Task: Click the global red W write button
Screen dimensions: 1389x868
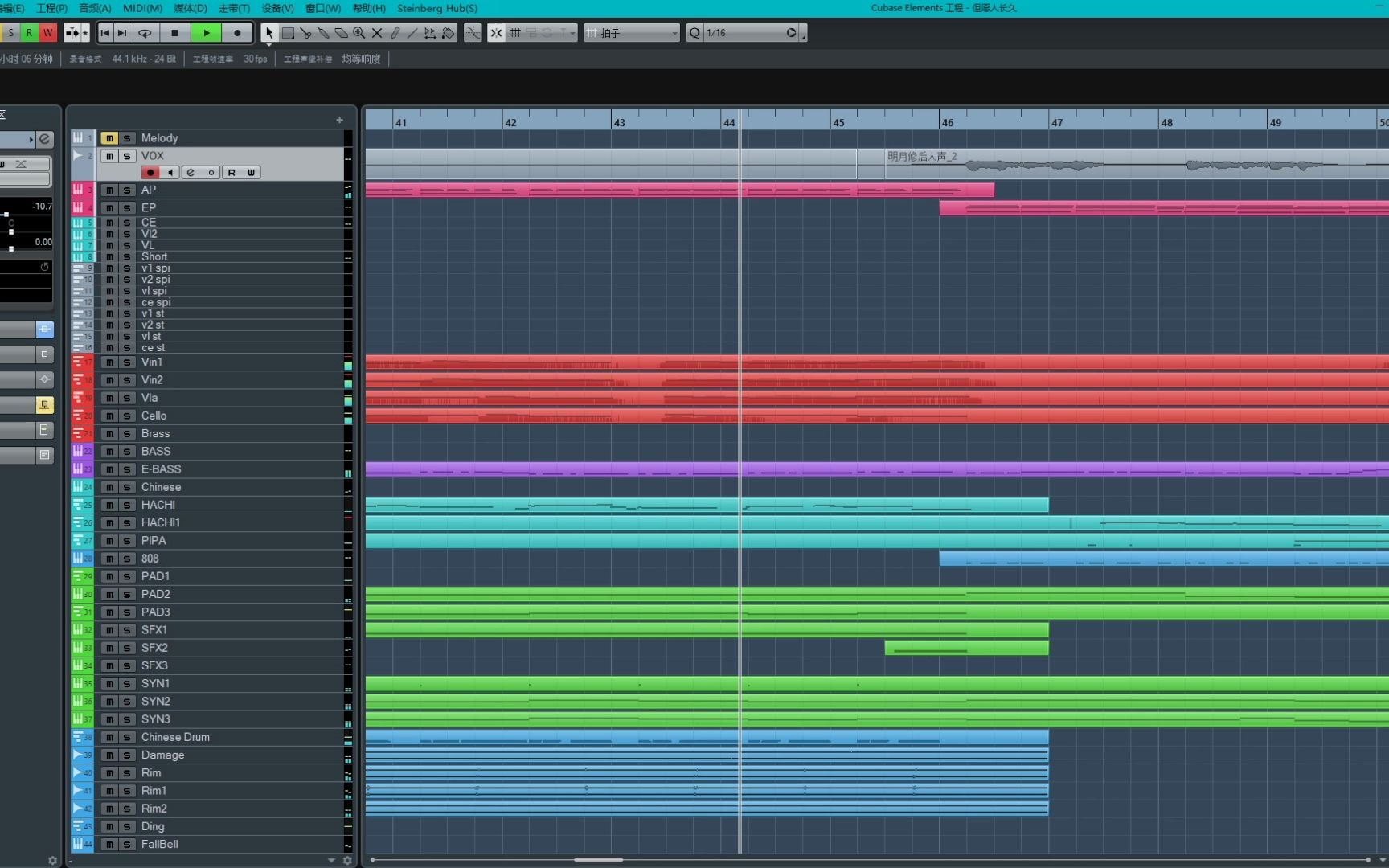Action: [47, 33]
